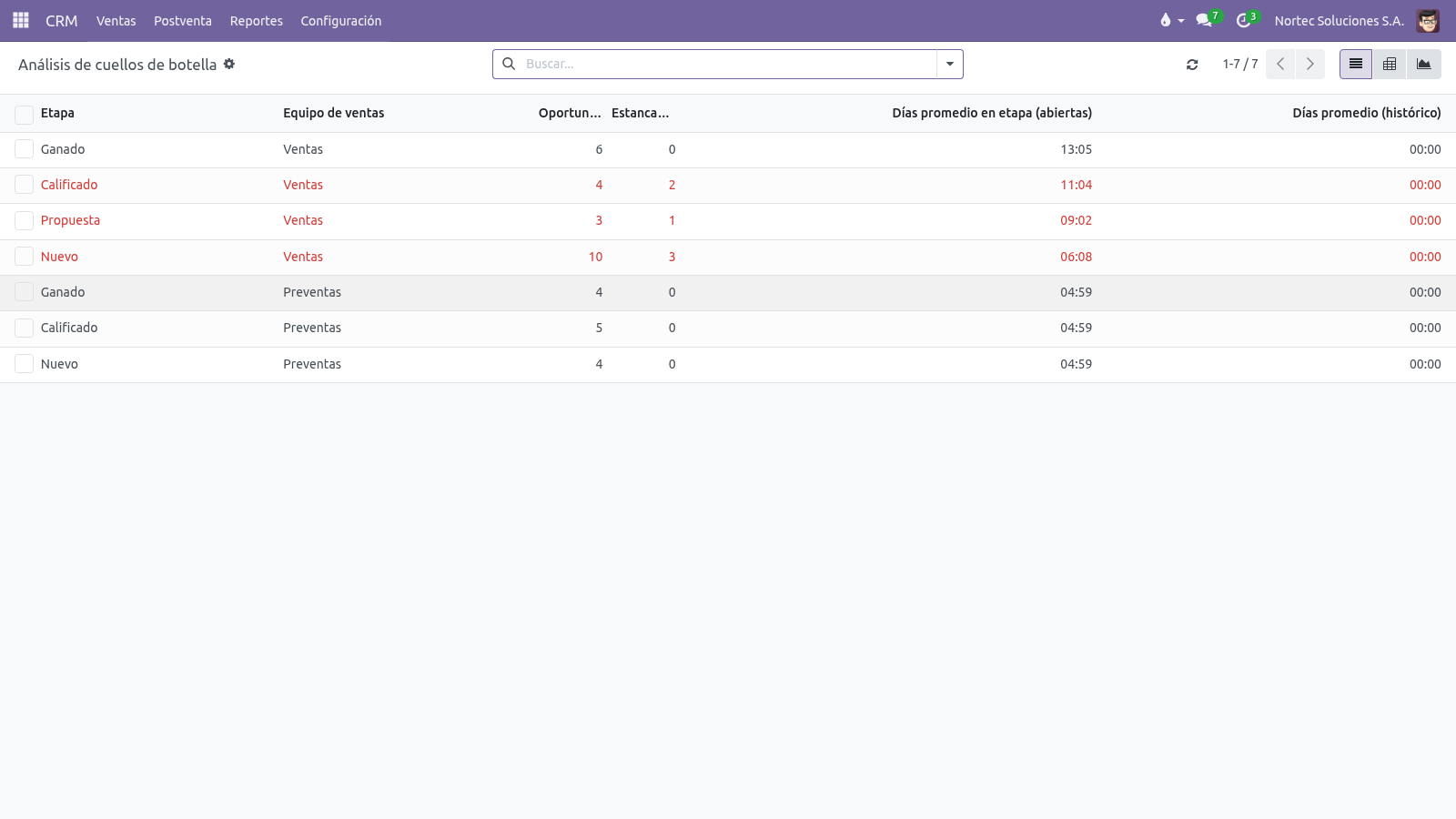1456x819 pixels.
Task: Open the main apps grid menu
Action: (x=21, y=20)
